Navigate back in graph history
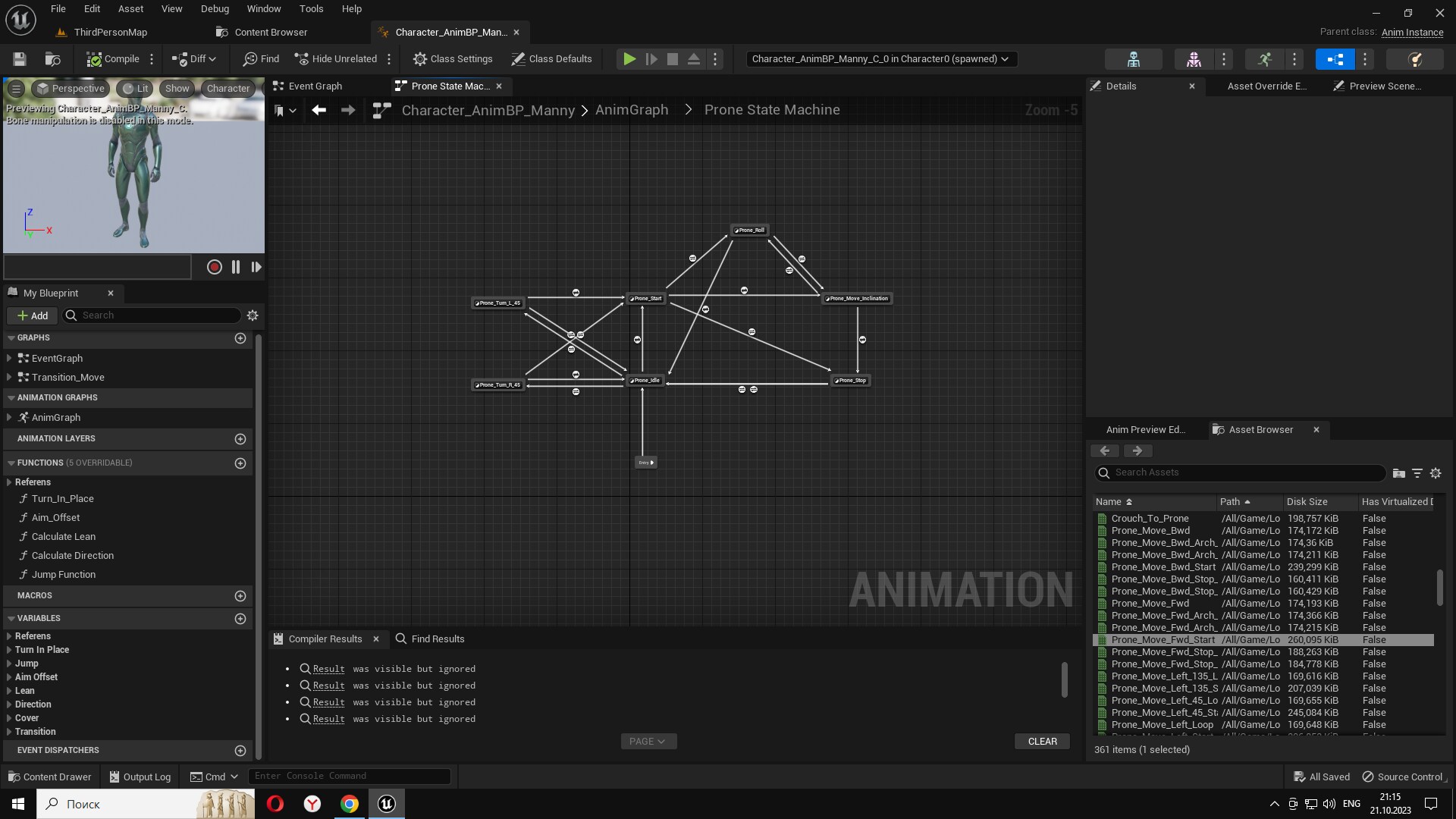This screenshot has height=819, width=1456. (x=319, y=110)
